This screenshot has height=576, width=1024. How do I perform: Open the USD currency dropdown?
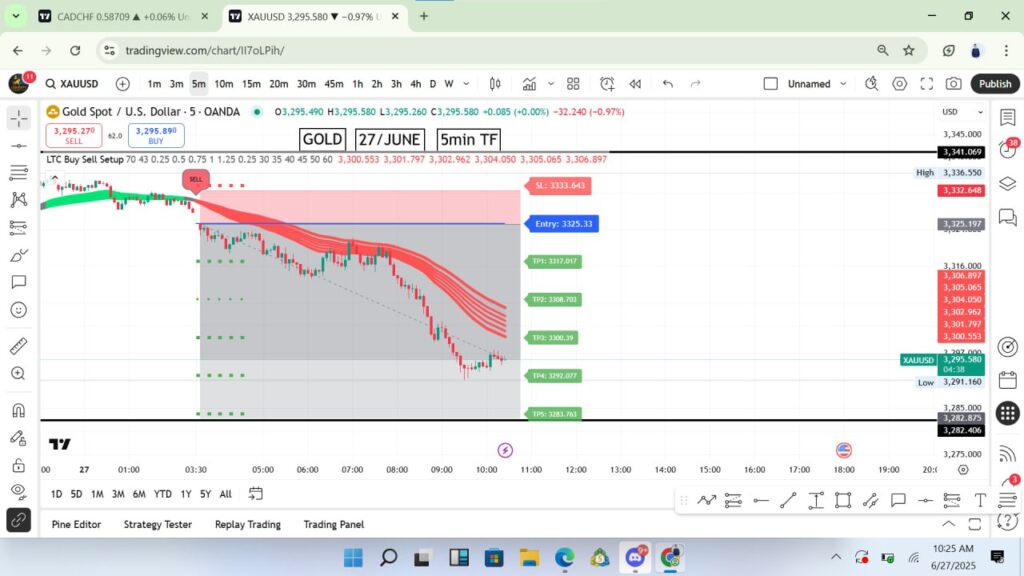point(962,112)
